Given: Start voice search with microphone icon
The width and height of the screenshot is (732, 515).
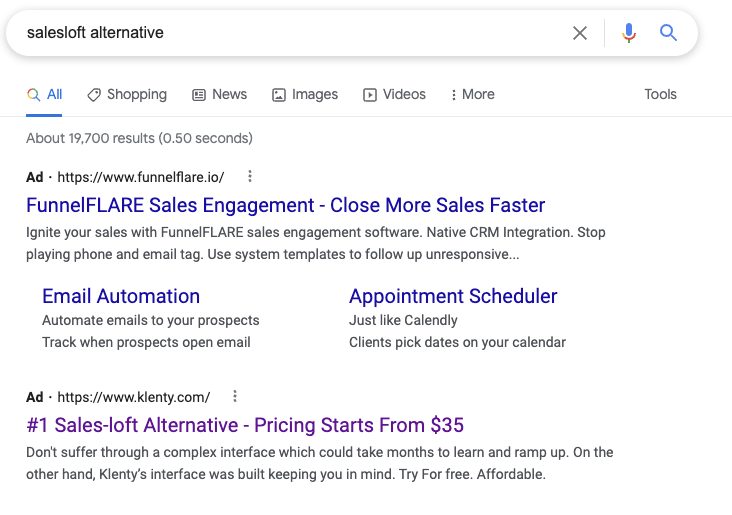Looking at the screenshot, I should pos(629,33).
